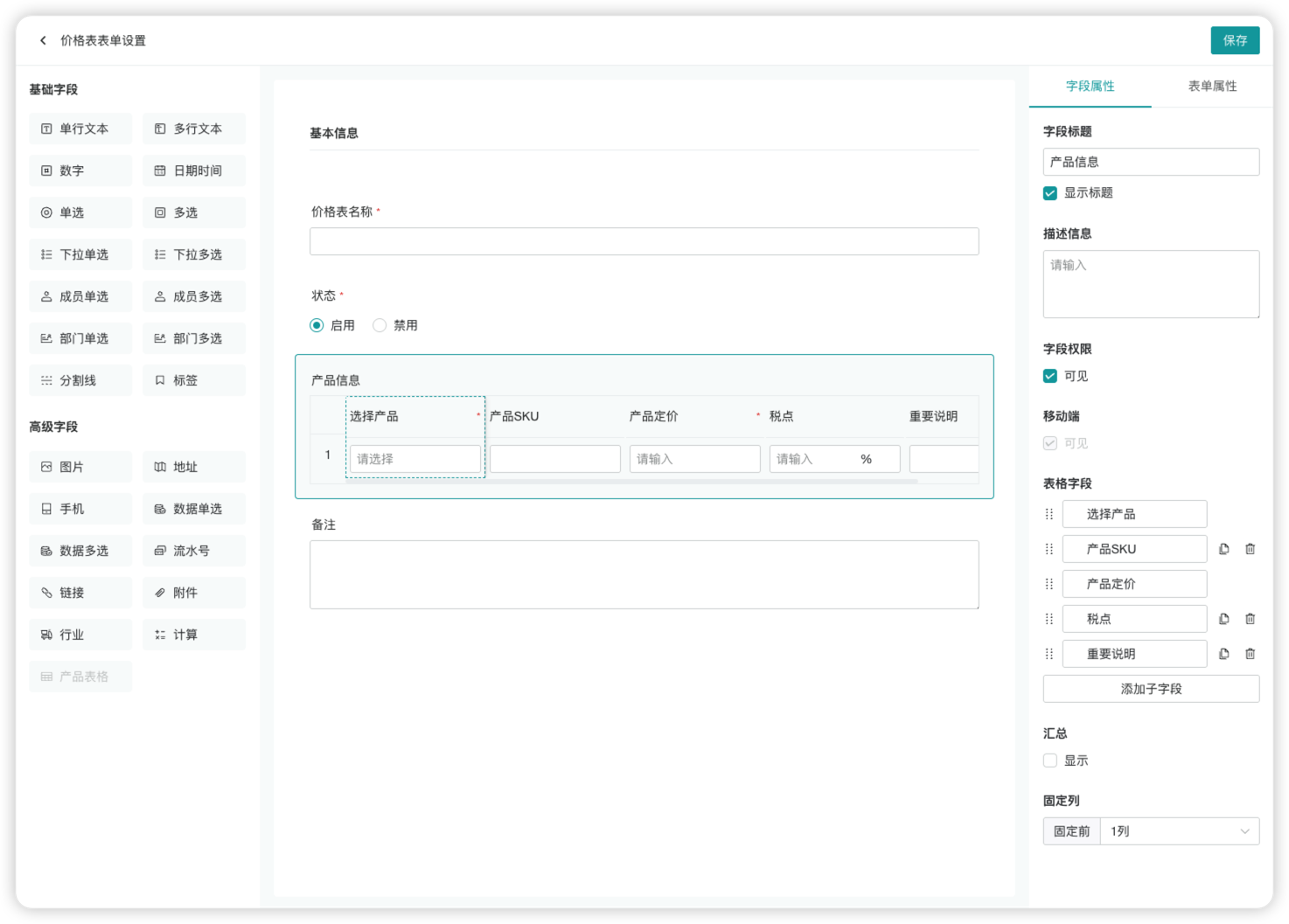Click the back arrow beside 价格表表单设置
This screenshot has height=924, width=1289.
click(43, 40)
